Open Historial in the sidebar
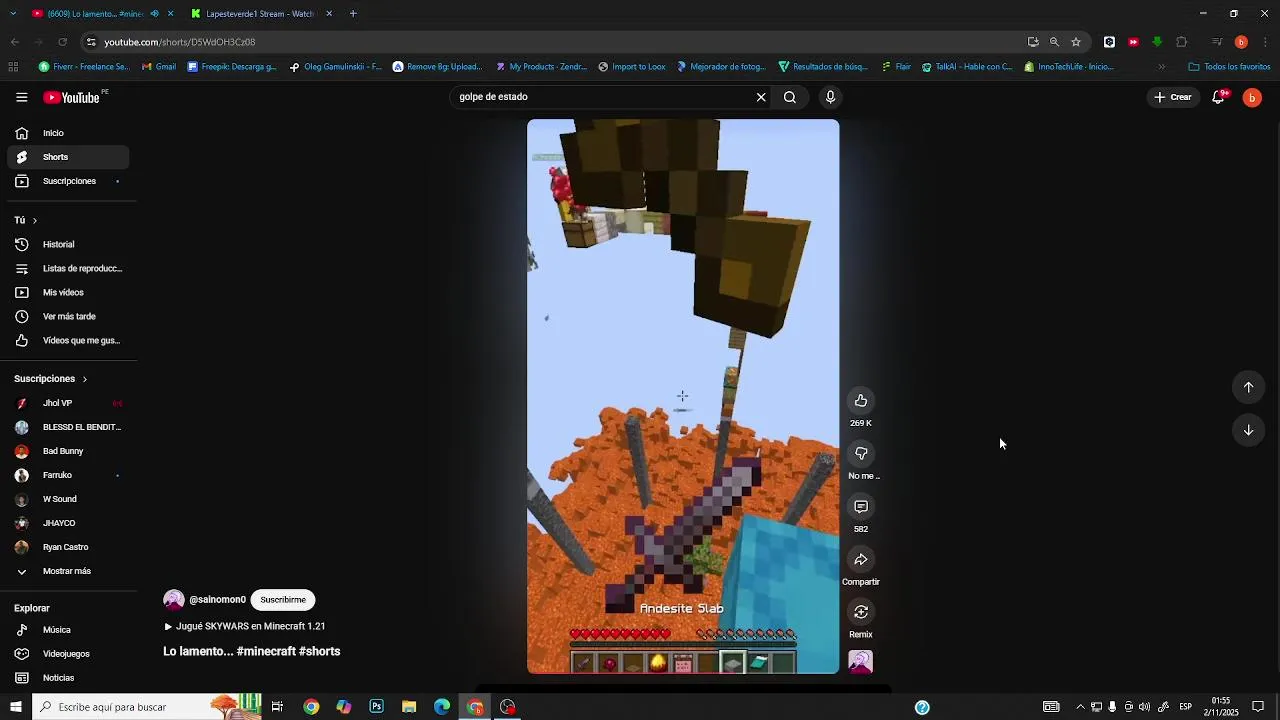 pos(68,244)
